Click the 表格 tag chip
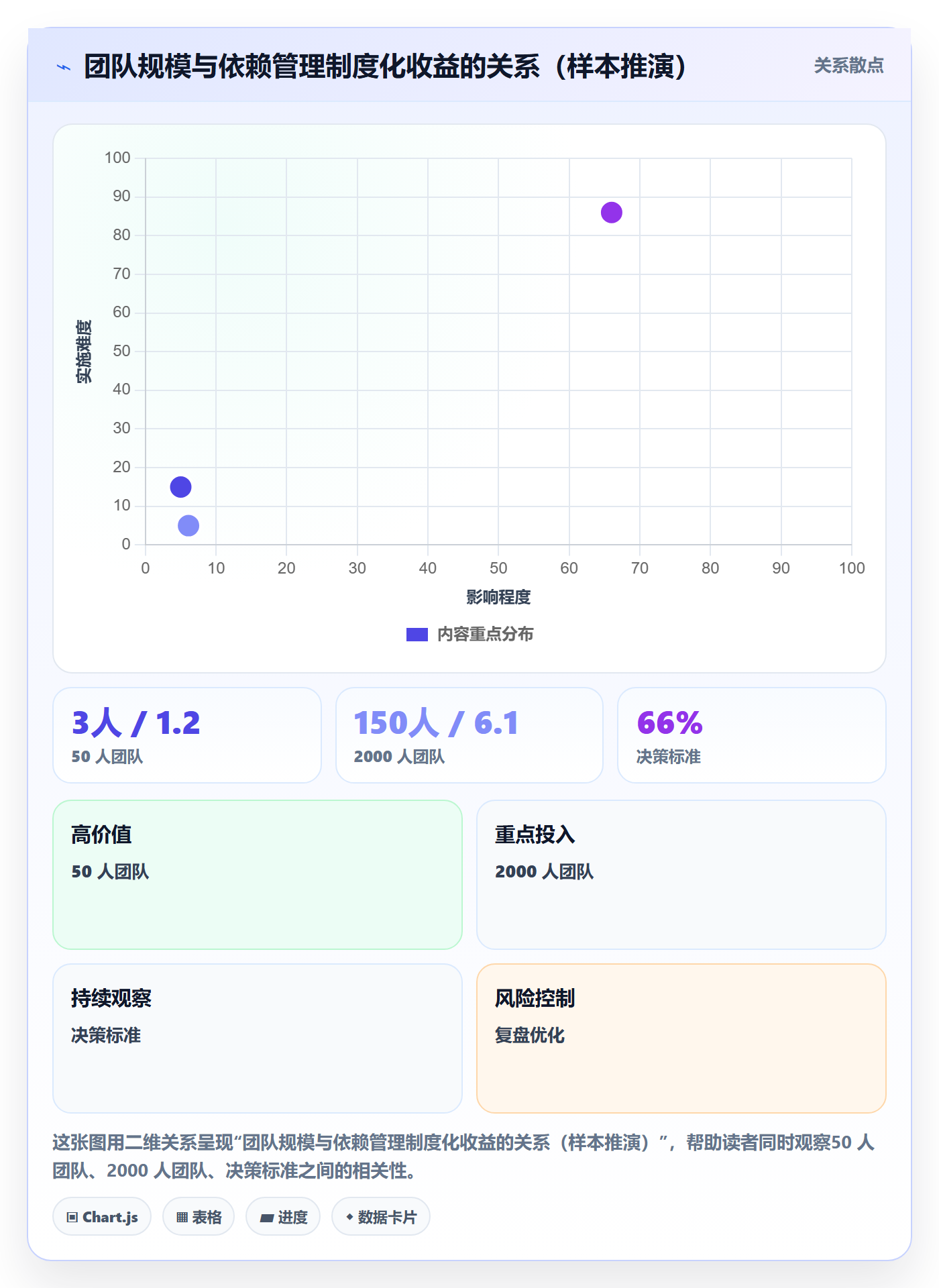The width and height of the screenshot is (939, 1288). (x=199, y=1217)
